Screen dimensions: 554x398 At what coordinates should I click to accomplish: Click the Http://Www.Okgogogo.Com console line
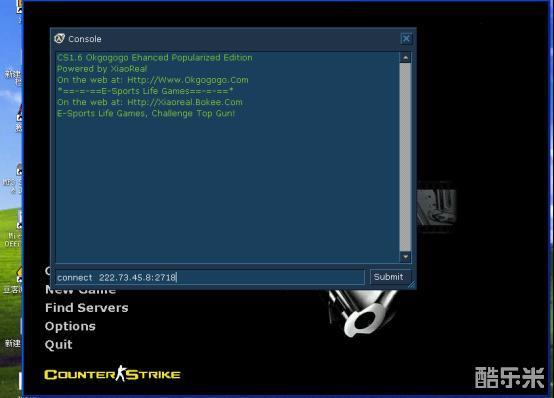coord(153,80)
